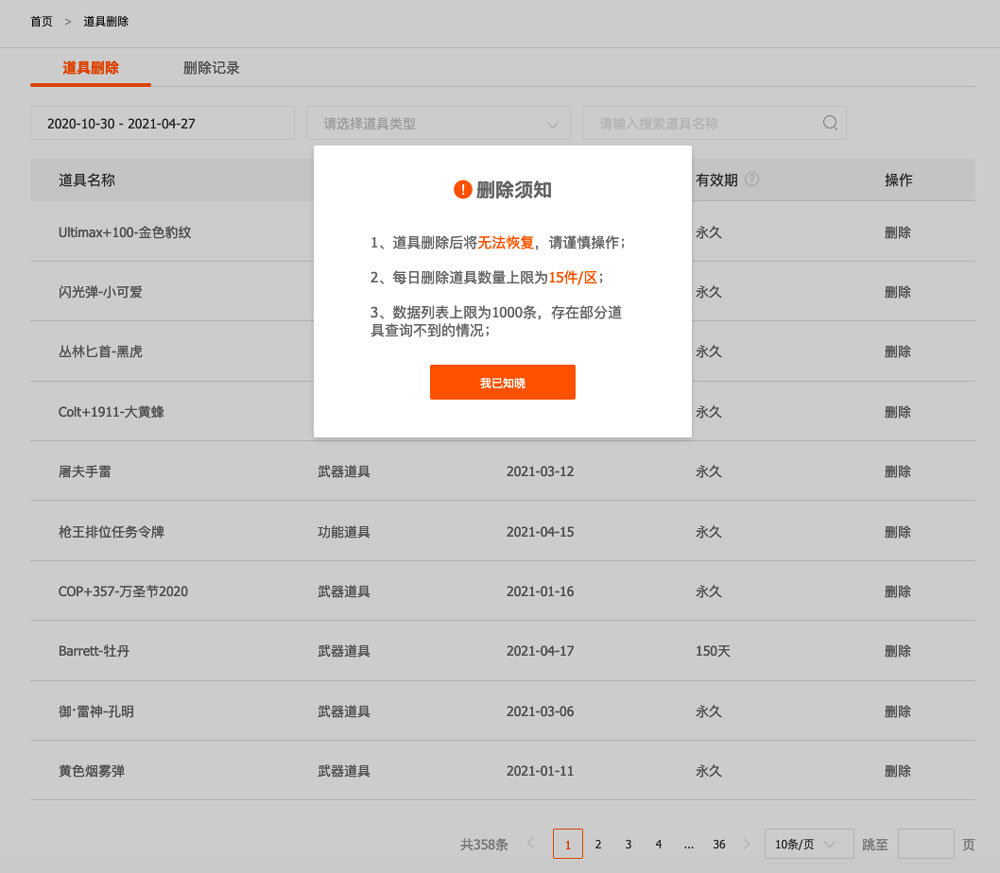Click the 15件/区 highlighted text
This screenshot has width=1000, height=873.
click(x=573, y=277)
